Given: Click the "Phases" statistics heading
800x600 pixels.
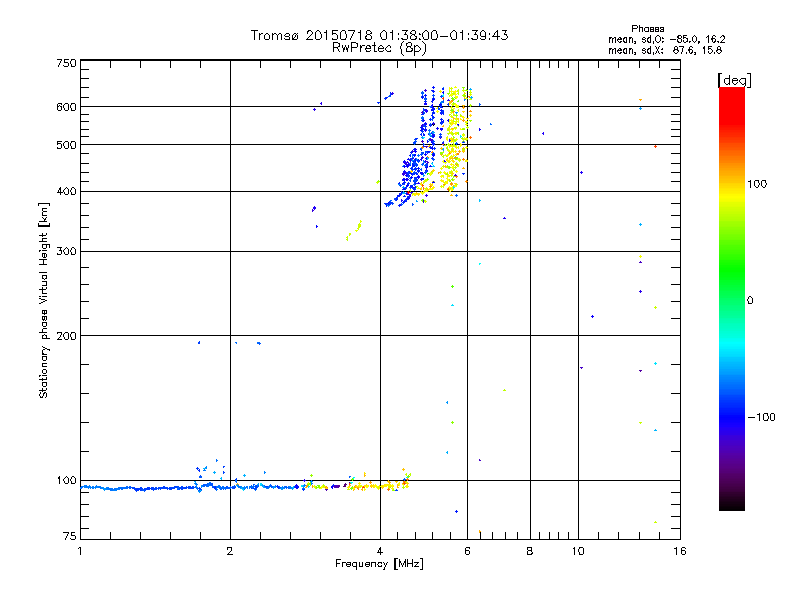Looking at the screenshot, I should [647, 29].
